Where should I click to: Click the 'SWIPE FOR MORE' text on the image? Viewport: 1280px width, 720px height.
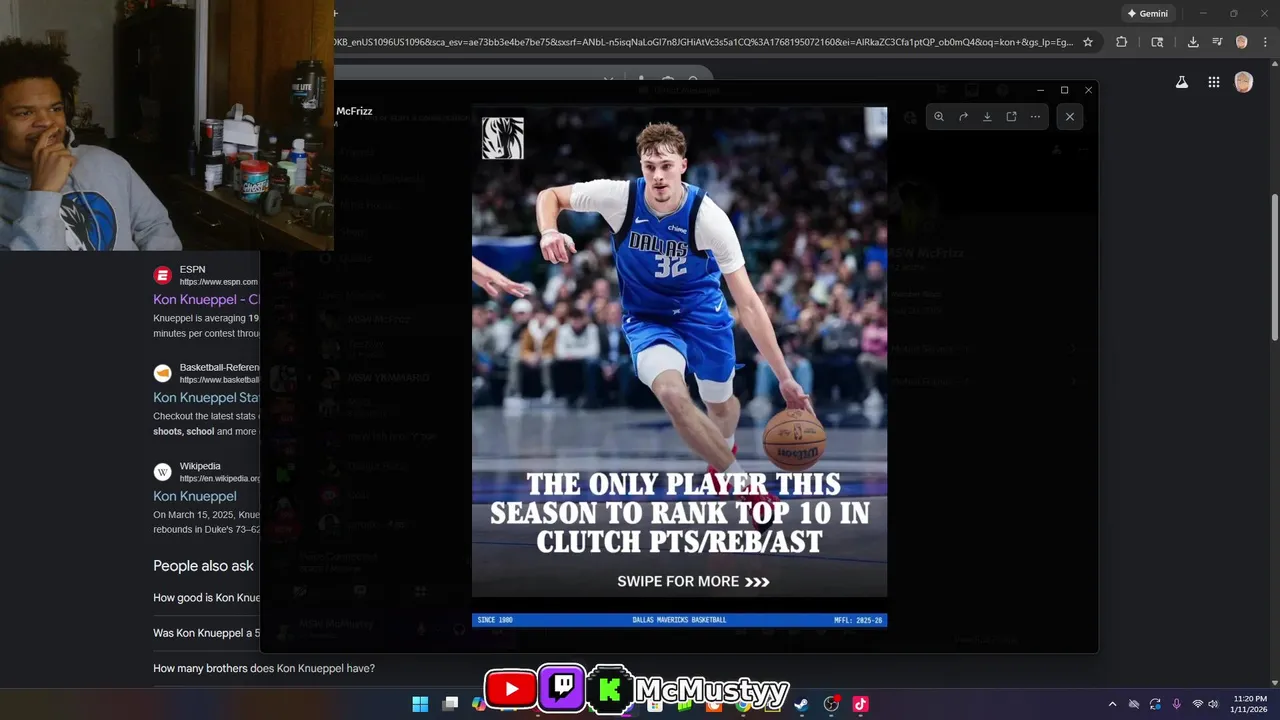tap(693, 581)
